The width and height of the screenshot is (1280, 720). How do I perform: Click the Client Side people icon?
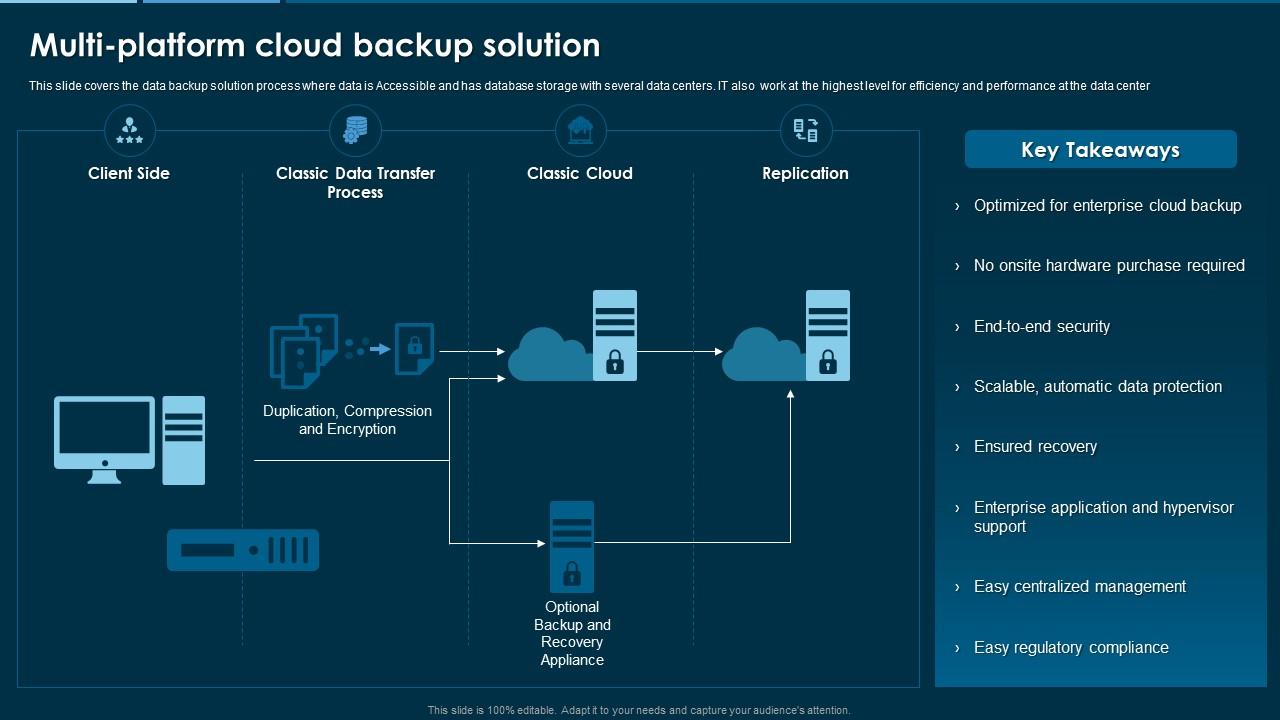coord(130,130)
